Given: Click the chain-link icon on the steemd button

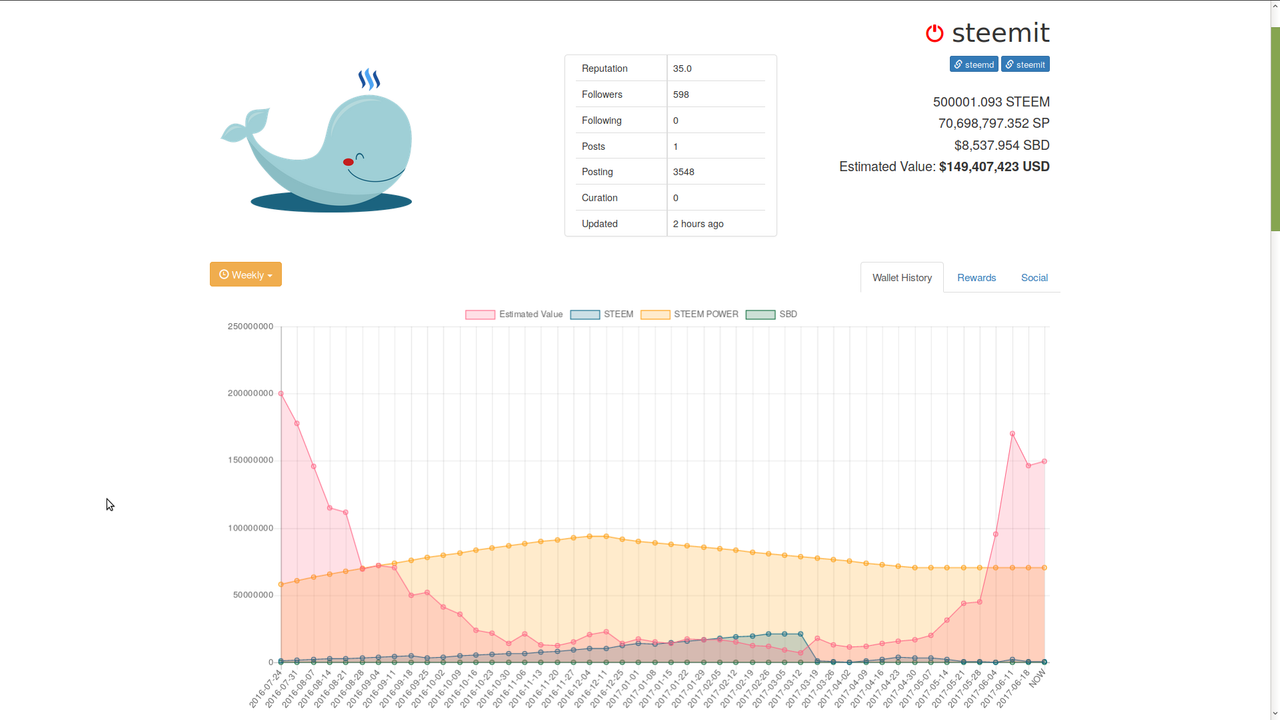Looking at the screenshot, I should (958, 64).
